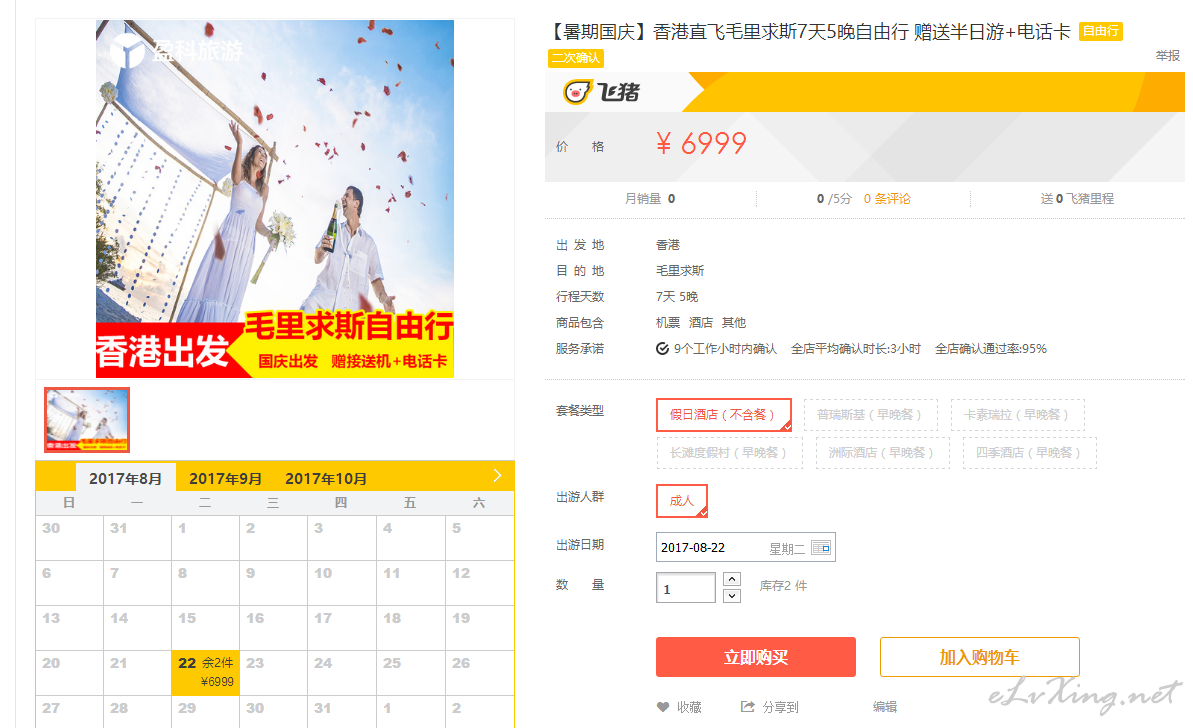Click the 加入购物车 add to cart button
1193x728 pixels.
[x=979, y=656]
